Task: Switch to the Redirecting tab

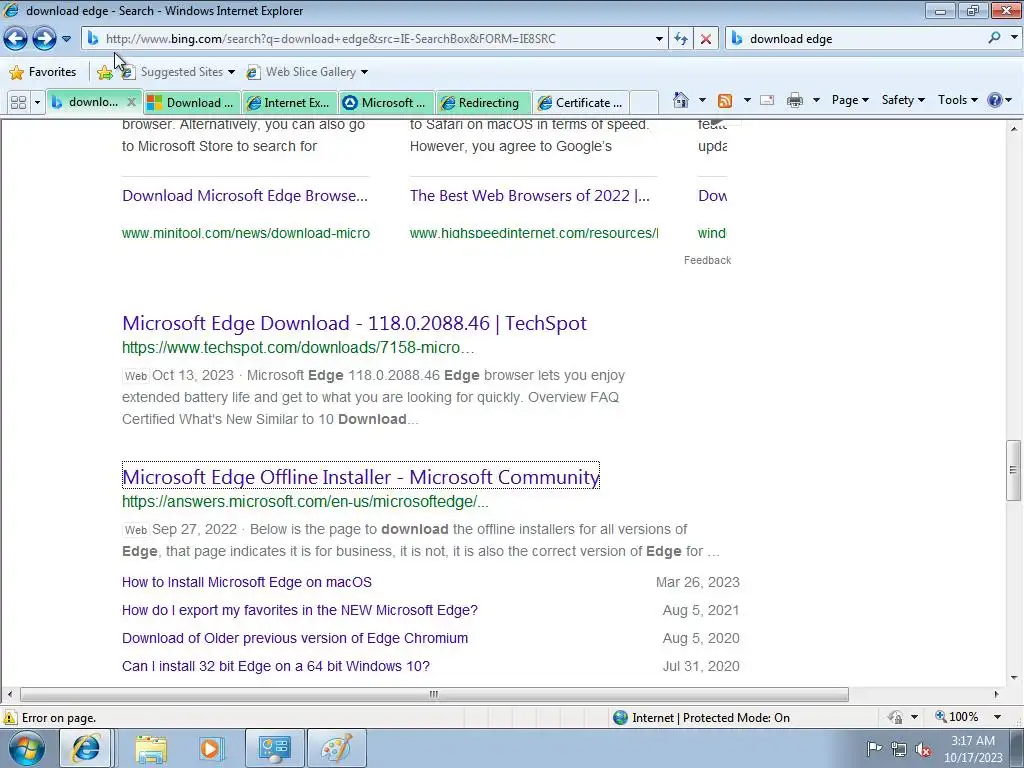Action: coord(483,103)
